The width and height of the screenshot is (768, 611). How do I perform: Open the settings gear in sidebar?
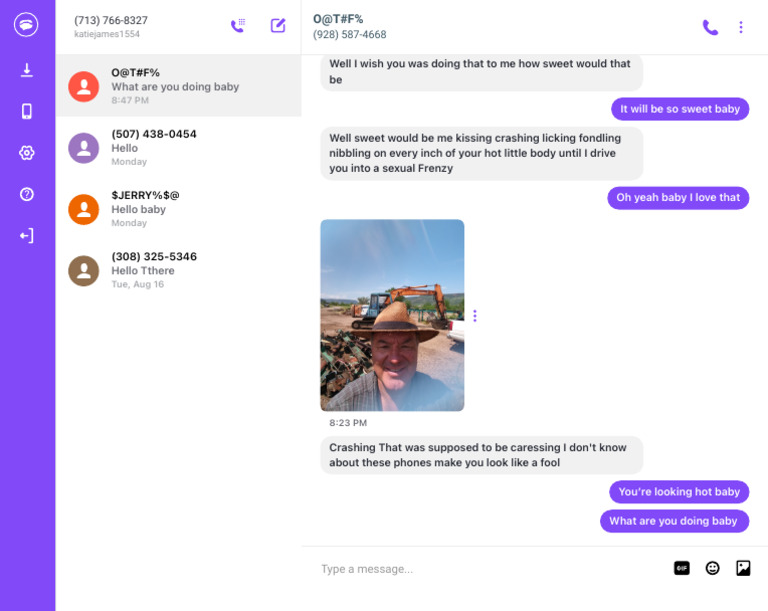tap(27, 153)
